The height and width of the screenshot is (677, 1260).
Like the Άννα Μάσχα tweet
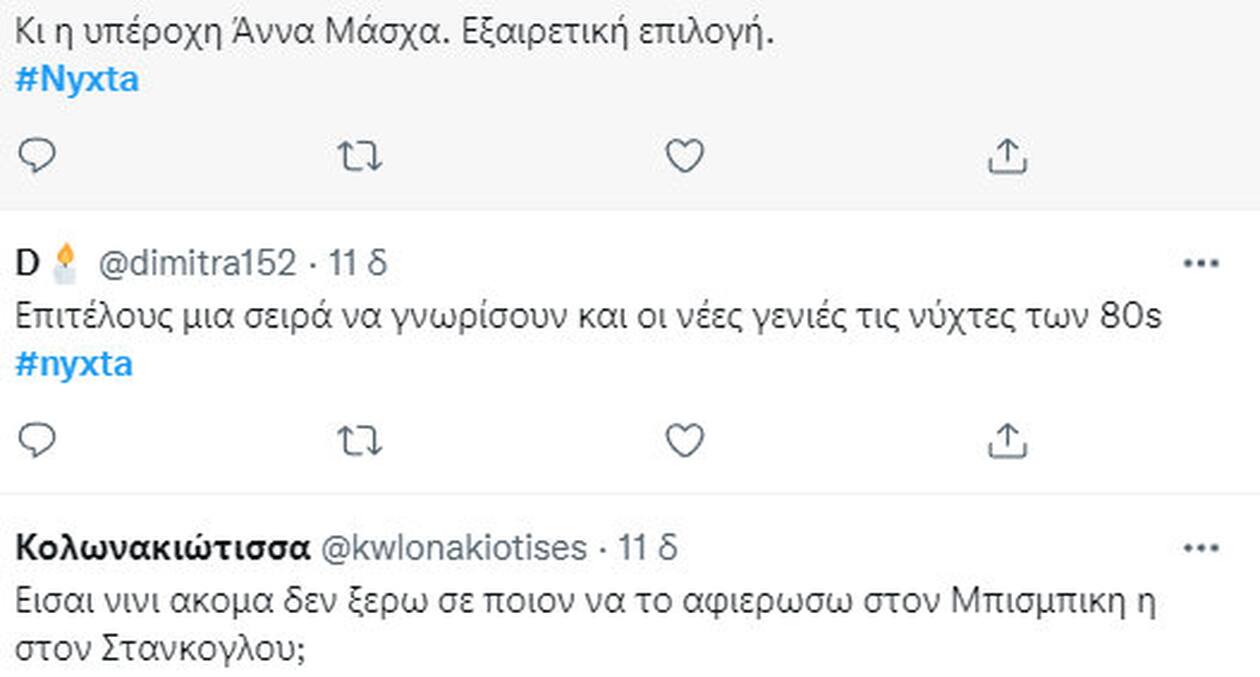[685, 156]
